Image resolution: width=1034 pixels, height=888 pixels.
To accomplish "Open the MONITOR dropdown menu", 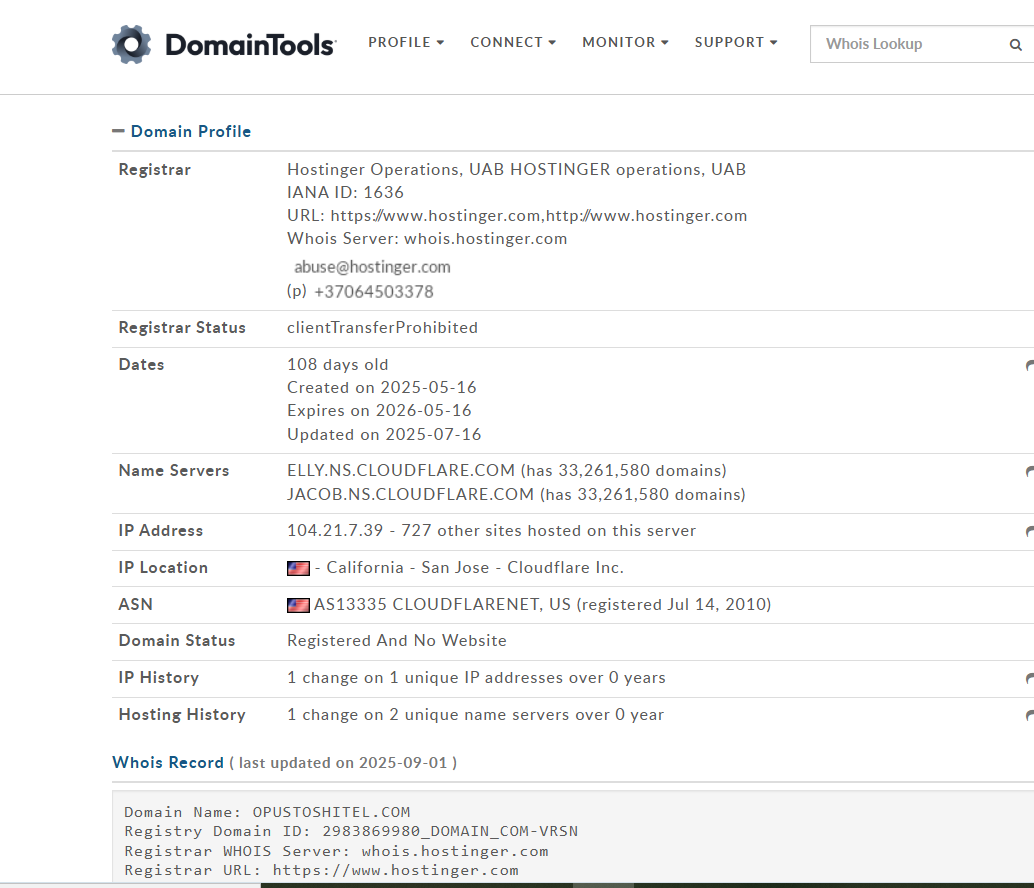I will tap(625, 42).
